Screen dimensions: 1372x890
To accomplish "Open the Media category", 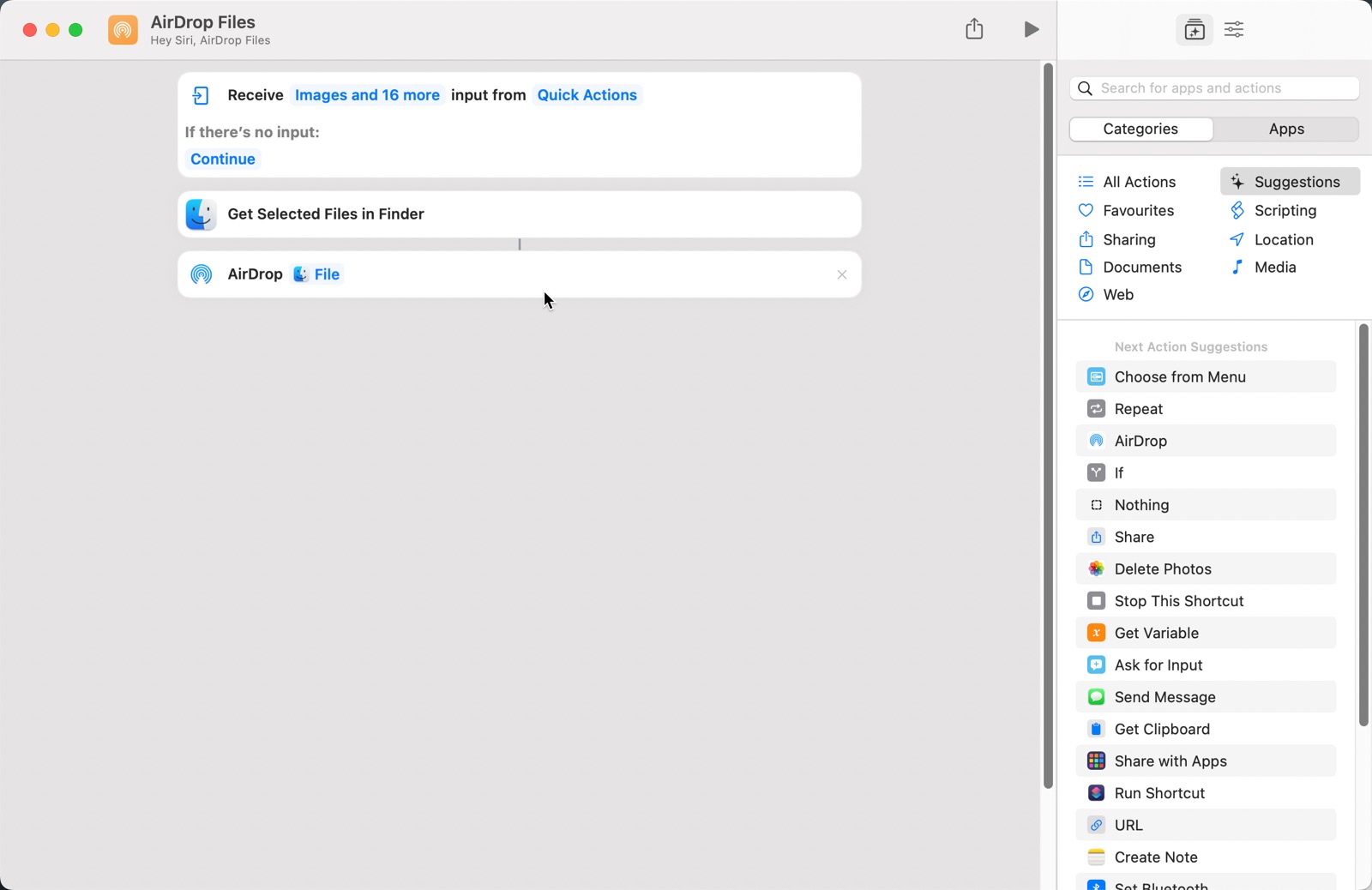I will (1262, 268).
